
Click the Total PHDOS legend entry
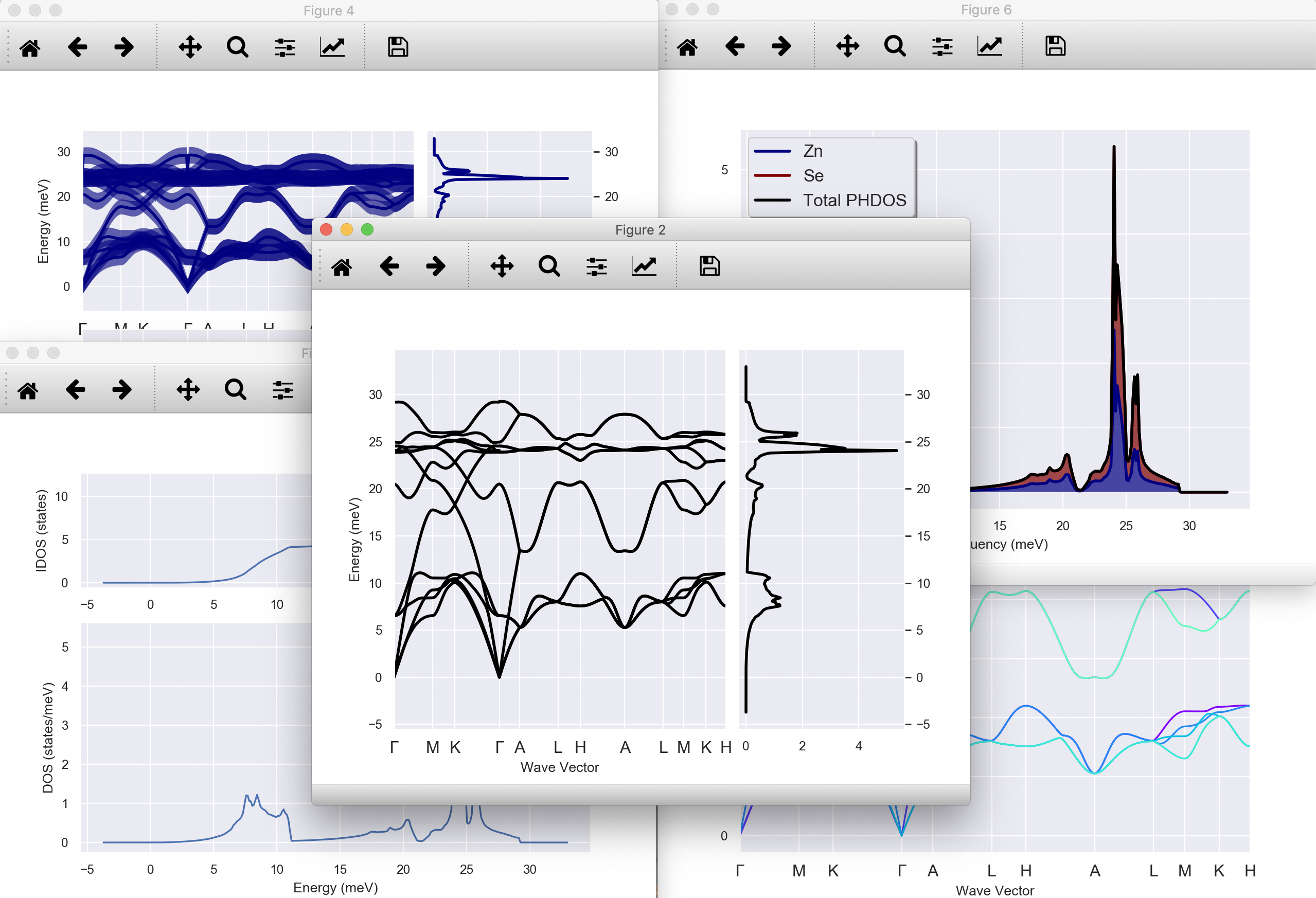tap(854, 201)
